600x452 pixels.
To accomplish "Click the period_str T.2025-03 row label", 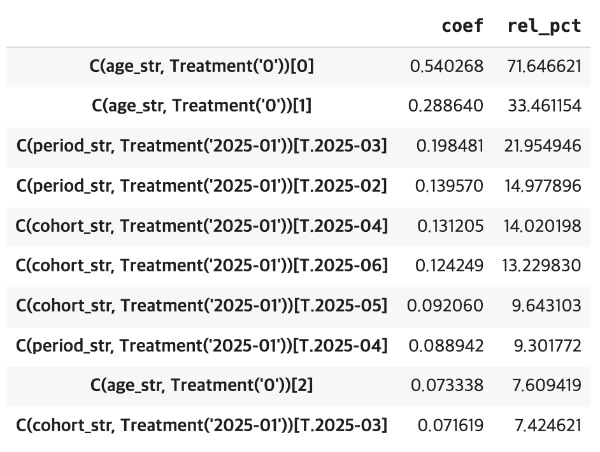I will tap(202, 146).
